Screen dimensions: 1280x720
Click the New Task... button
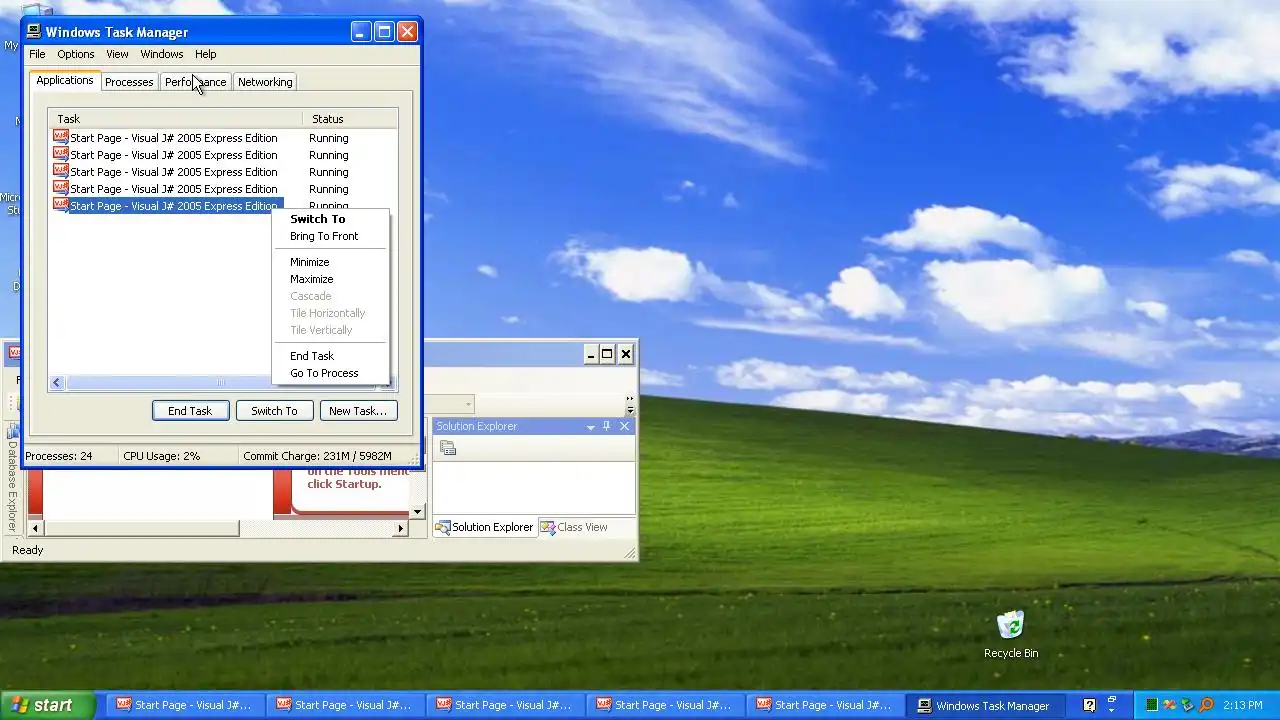[x=358, y=411]
